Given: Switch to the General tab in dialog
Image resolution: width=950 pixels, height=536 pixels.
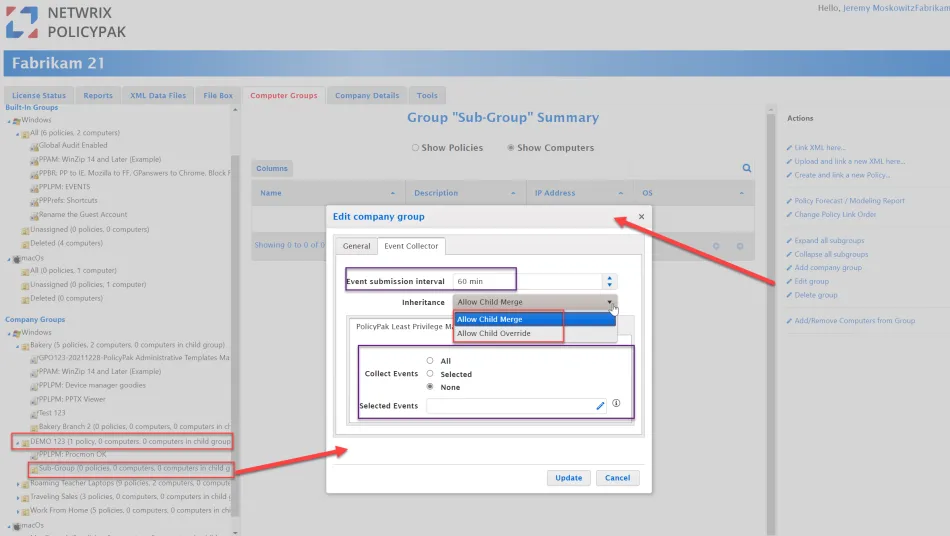Looking at the screenshot, I should point(356,246).
